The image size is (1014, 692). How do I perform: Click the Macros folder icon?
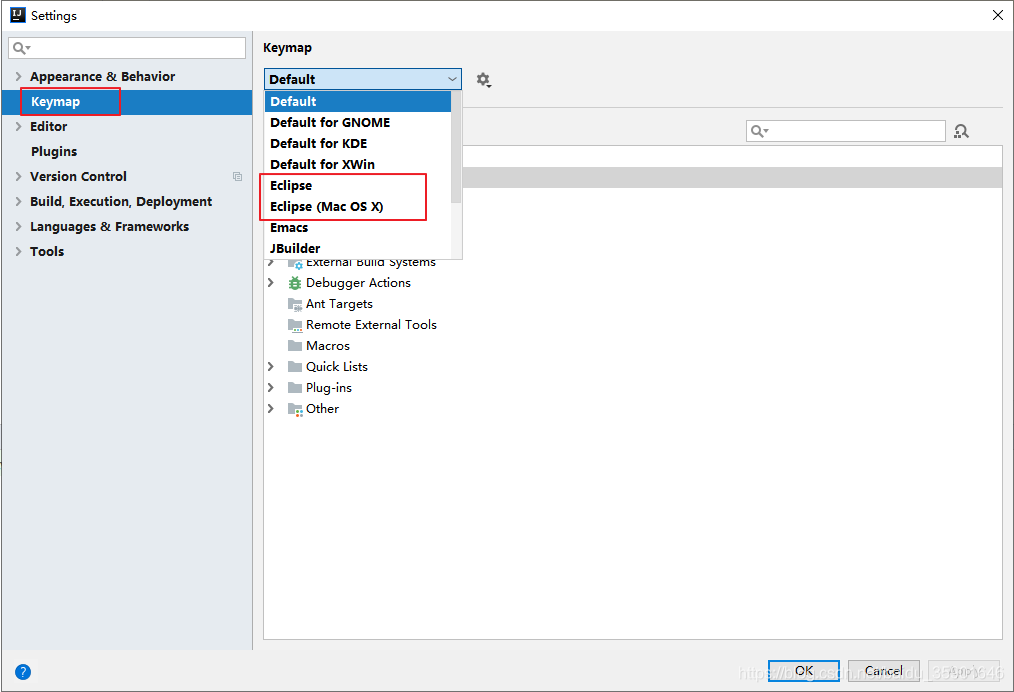coord(295,345)
